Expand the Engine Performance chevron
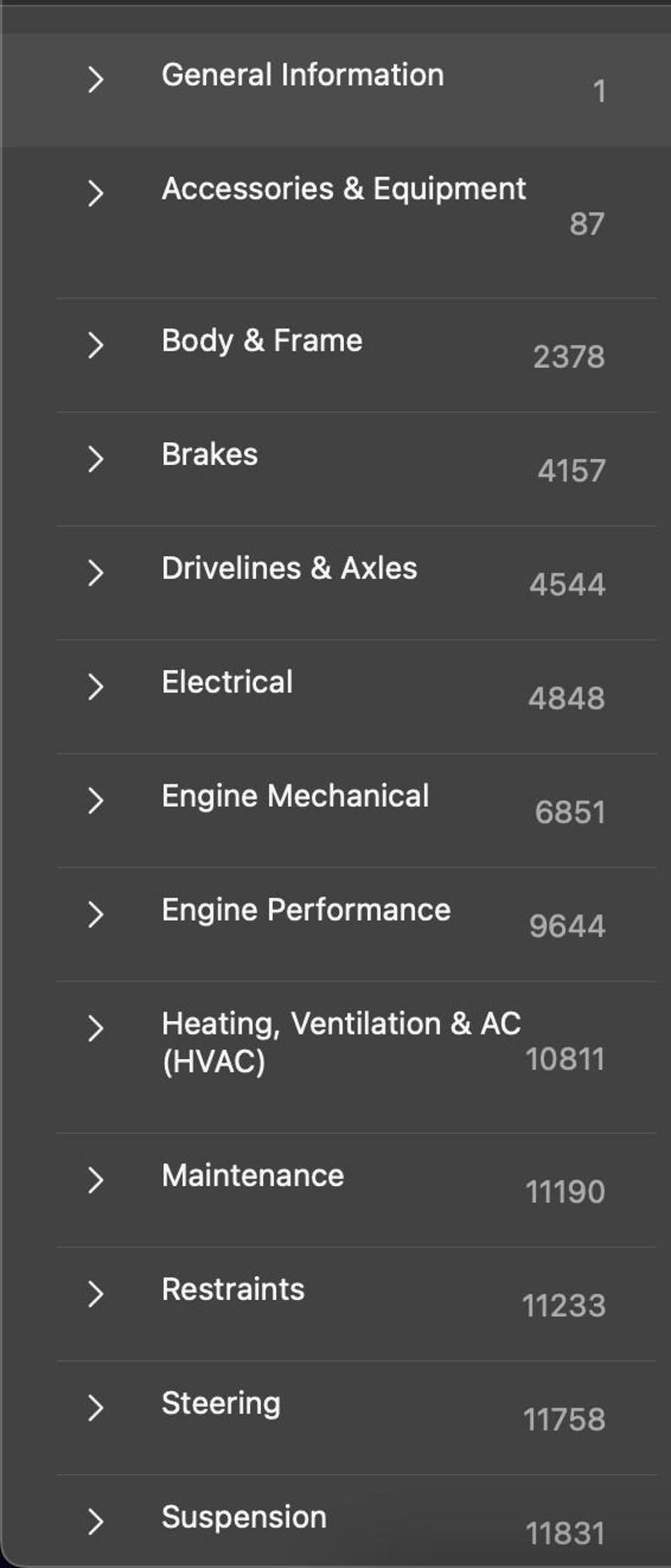Viewport: 671px width, 1568px height. coord(95,915)
